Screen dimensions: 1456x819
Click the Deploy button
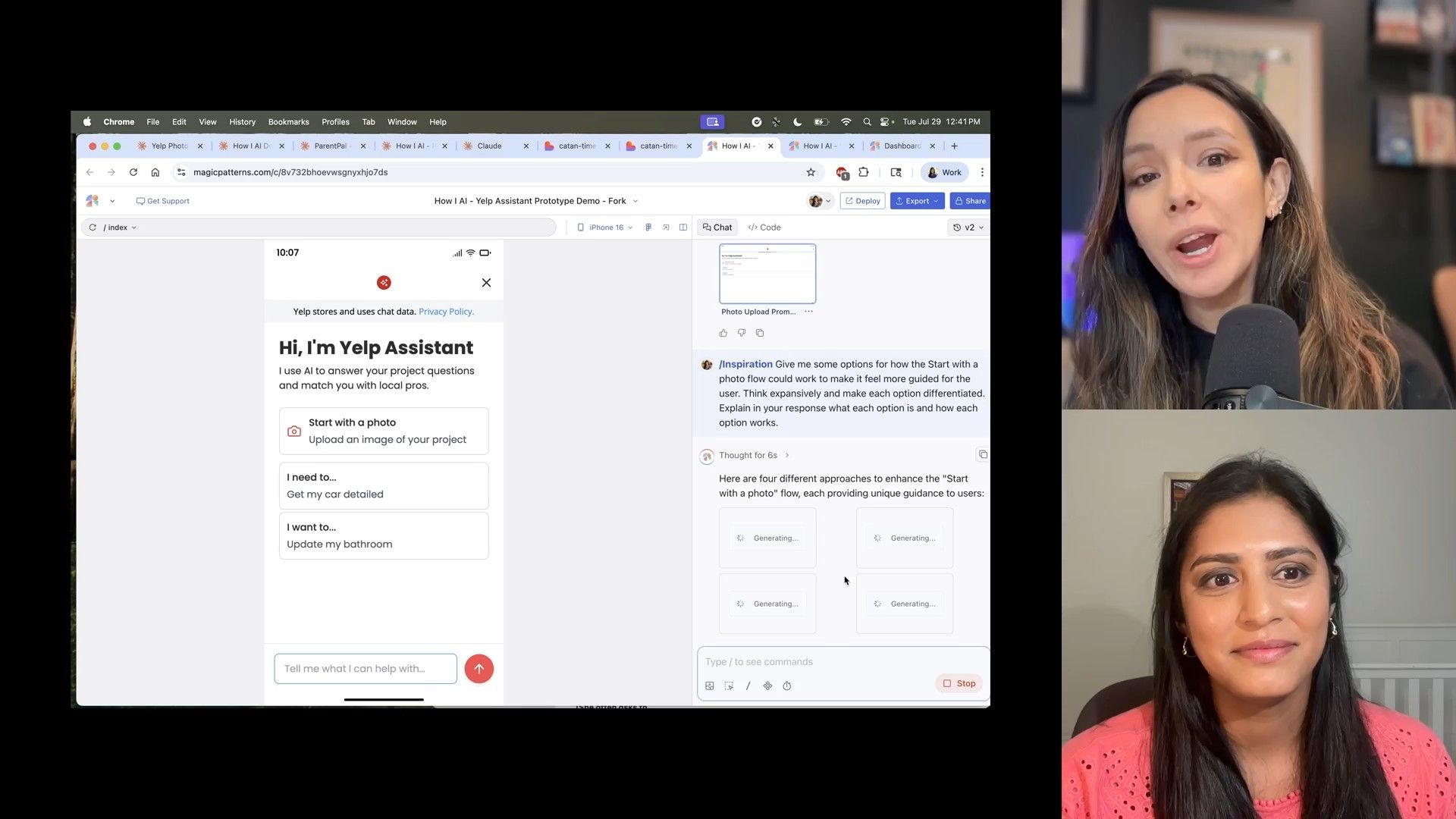pyautogui.click(x=863, y=201)
